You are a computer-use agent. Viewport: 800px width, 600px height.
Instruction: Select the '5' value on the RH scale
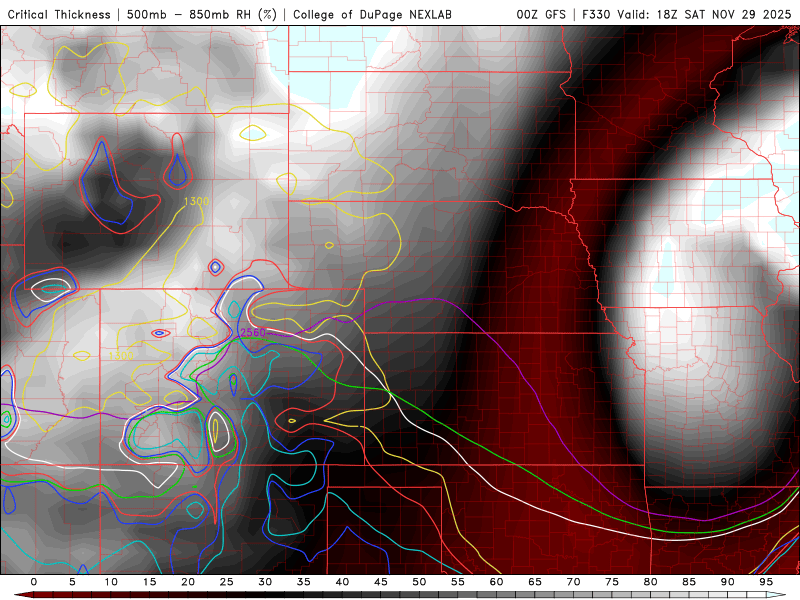coord(72,582)
